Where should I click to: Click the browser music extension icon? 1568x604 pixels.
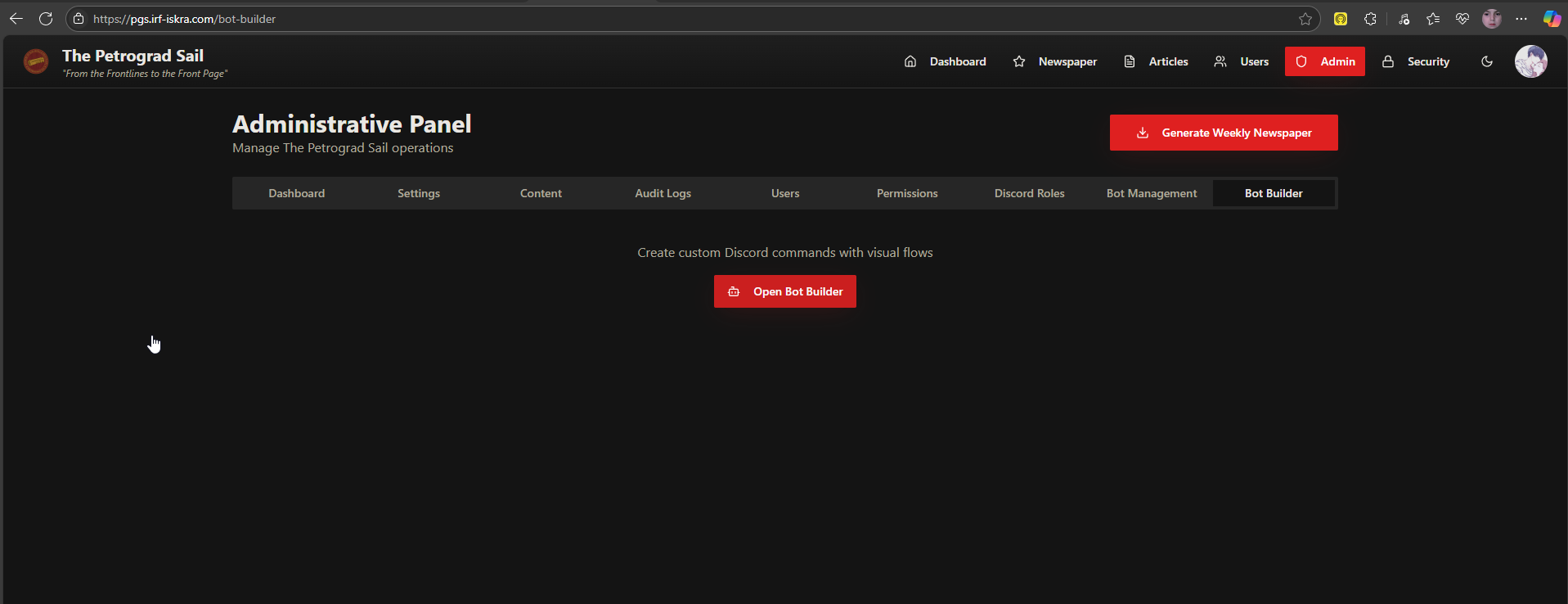[1404, 19]
